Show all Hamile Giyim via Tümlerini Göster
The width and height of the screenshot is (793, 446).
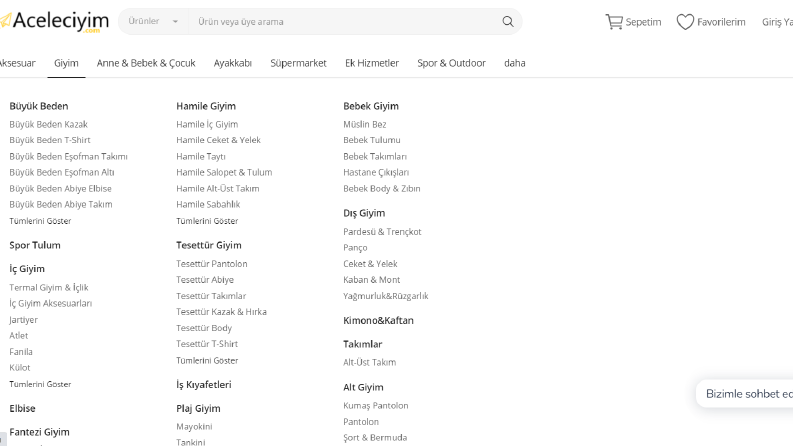click(207, 221)
